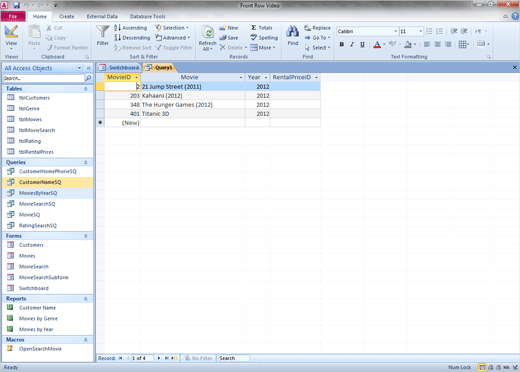Switch to Database Tools tab

147,16
